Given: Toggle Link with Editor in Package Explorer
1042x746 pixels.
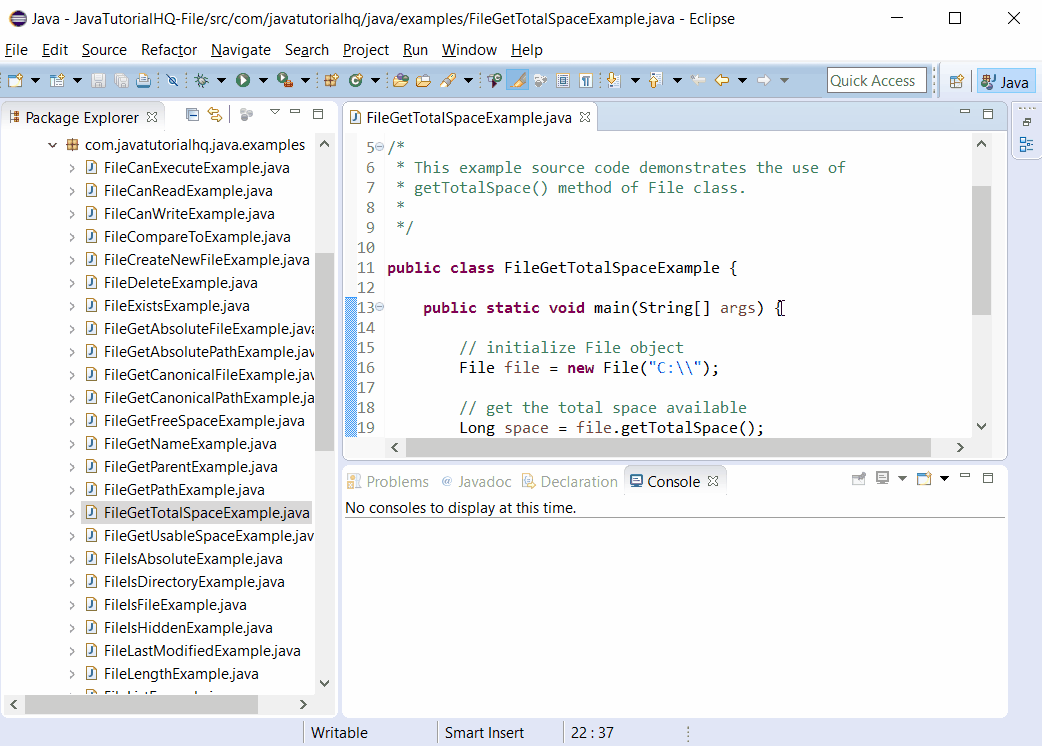Looking at the screenshot, I should pos(215,114).
